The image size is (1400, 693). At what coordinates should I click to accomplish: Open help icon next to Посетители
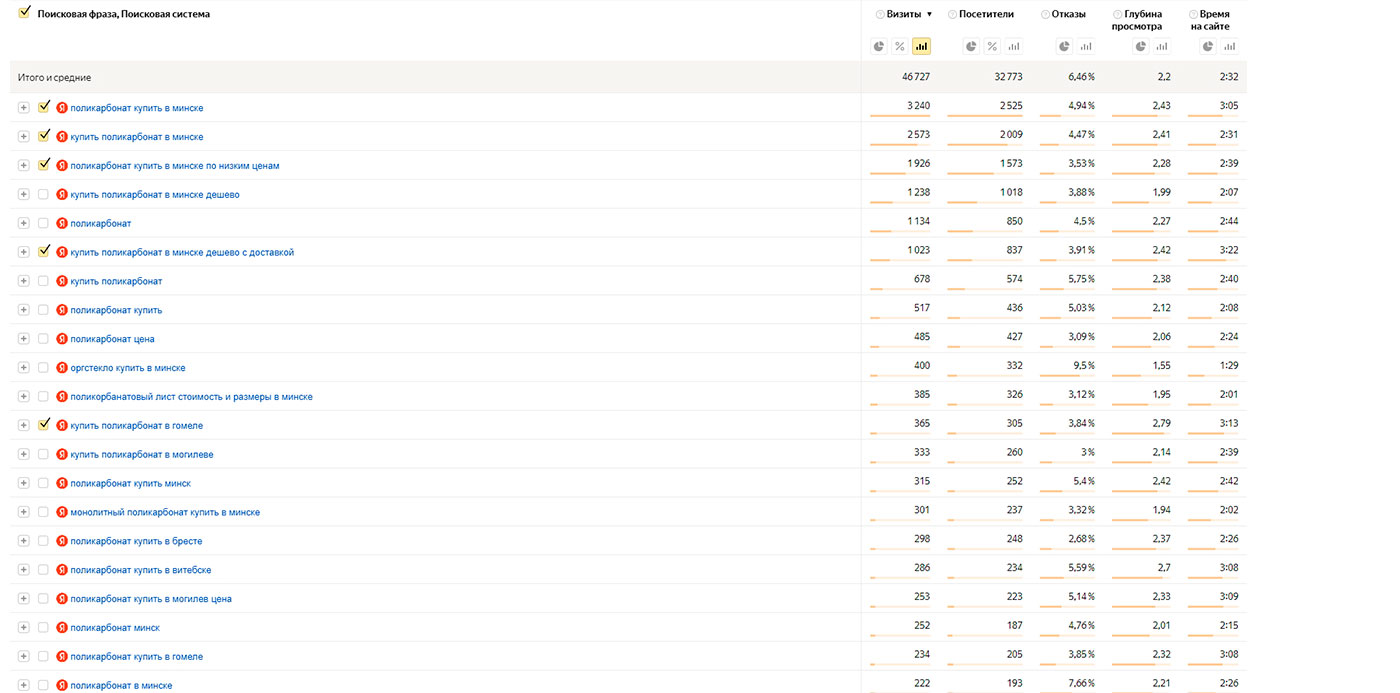[952, 14]
